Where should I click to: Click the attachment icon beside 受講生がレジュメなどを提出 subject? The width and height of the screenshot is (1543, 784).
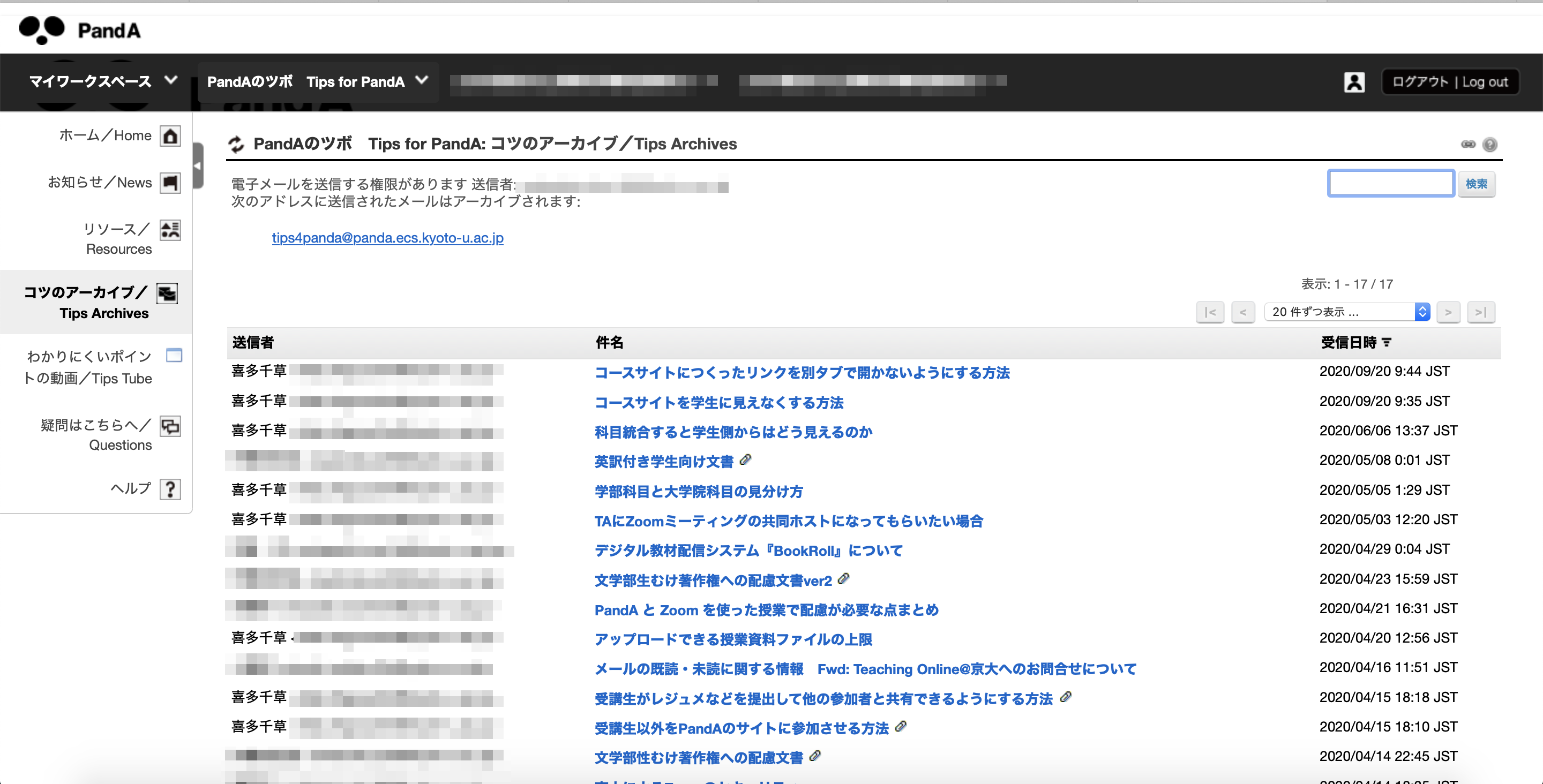pos(1066,697)
